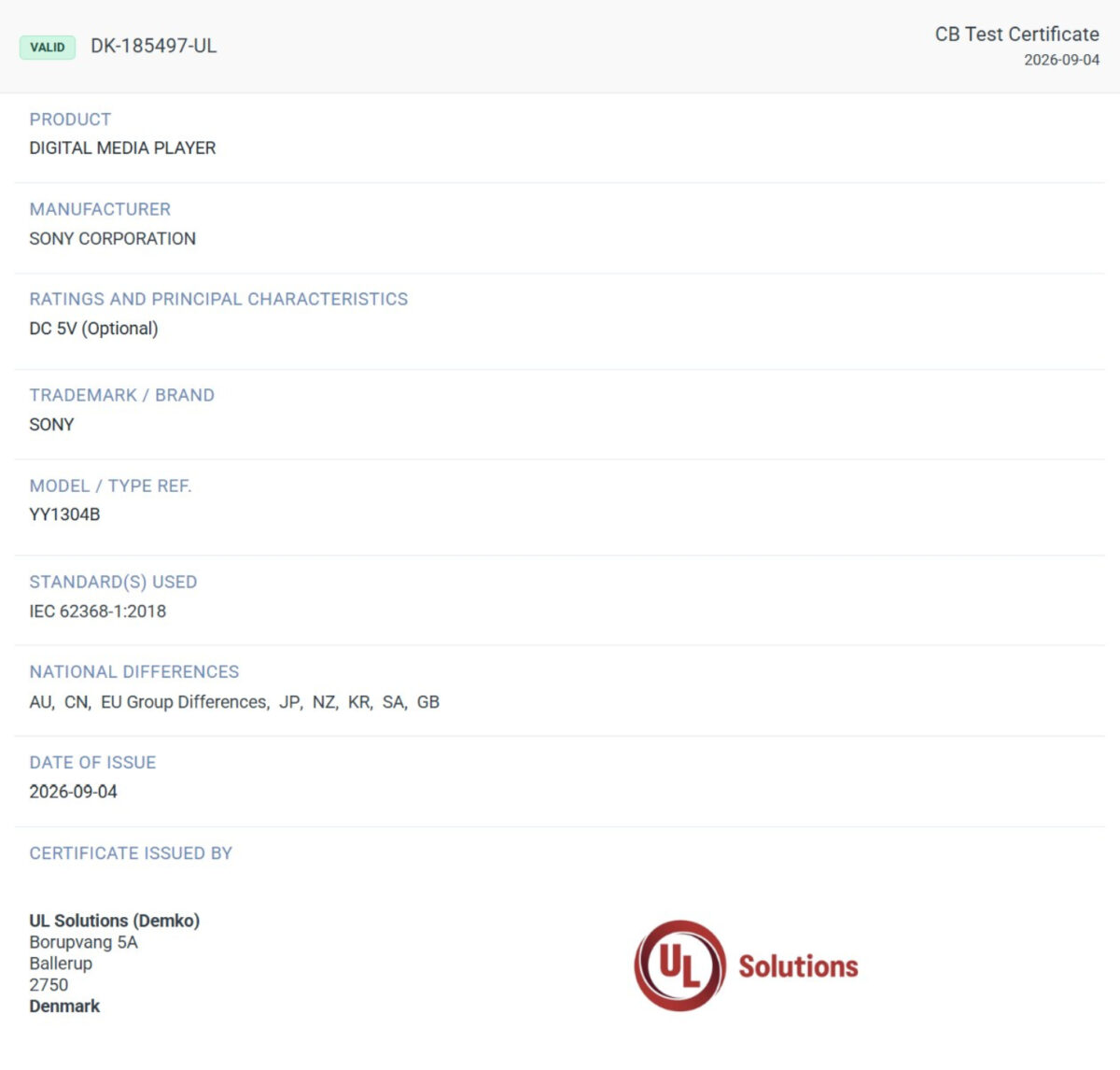
Task: Click the CB Test Certificate heading
Action: point(1017,35)
